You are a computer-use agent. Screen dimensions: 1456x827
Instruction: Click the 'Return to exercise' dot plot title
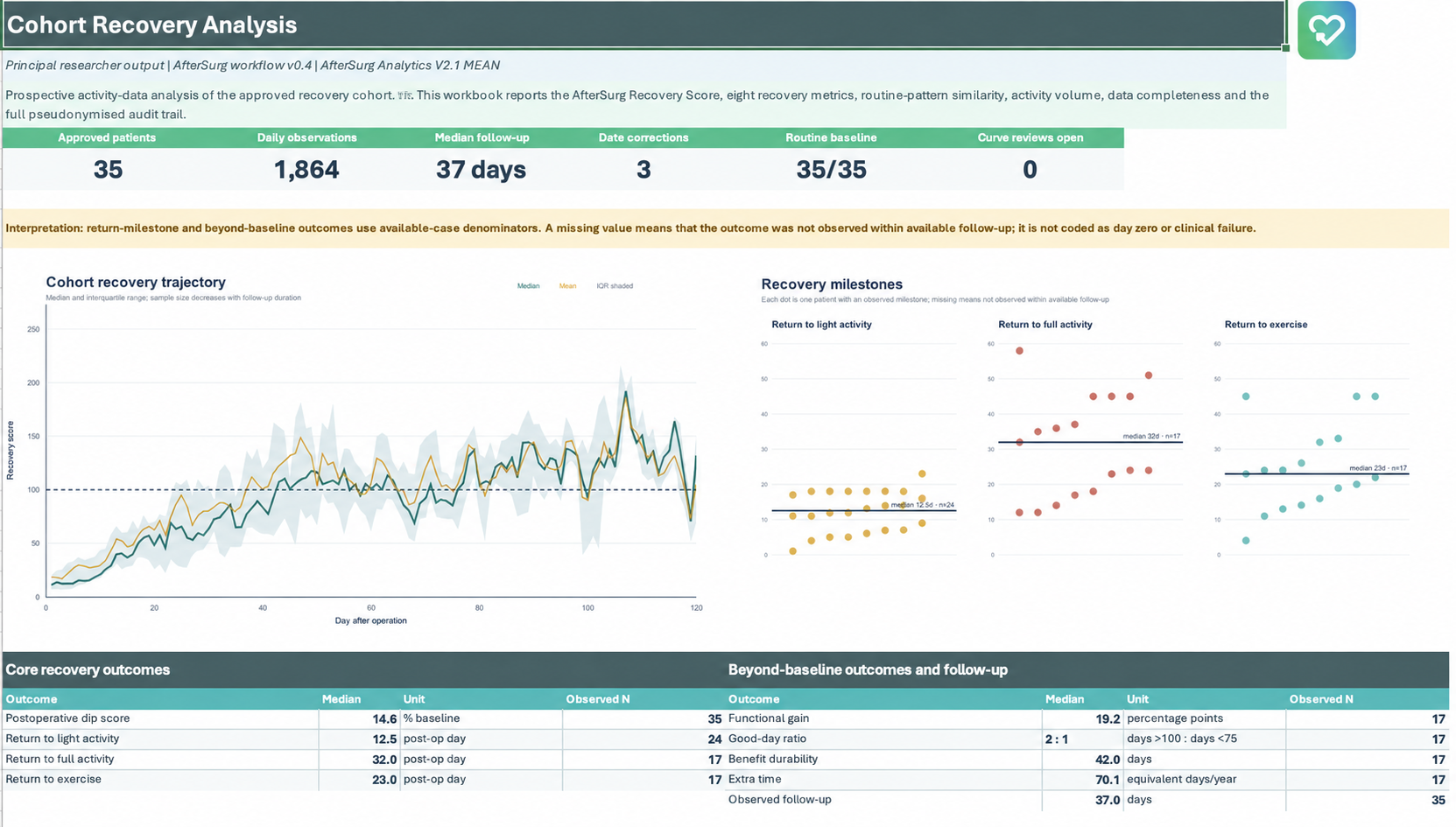point(1266,325)
